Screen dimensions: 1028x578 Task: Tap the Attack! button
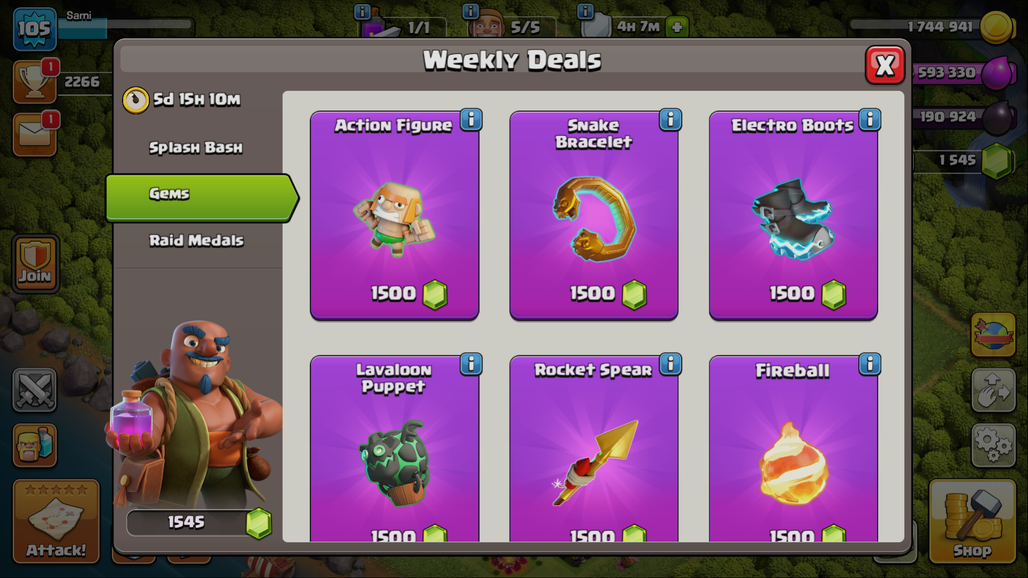(x=56, y=522)
